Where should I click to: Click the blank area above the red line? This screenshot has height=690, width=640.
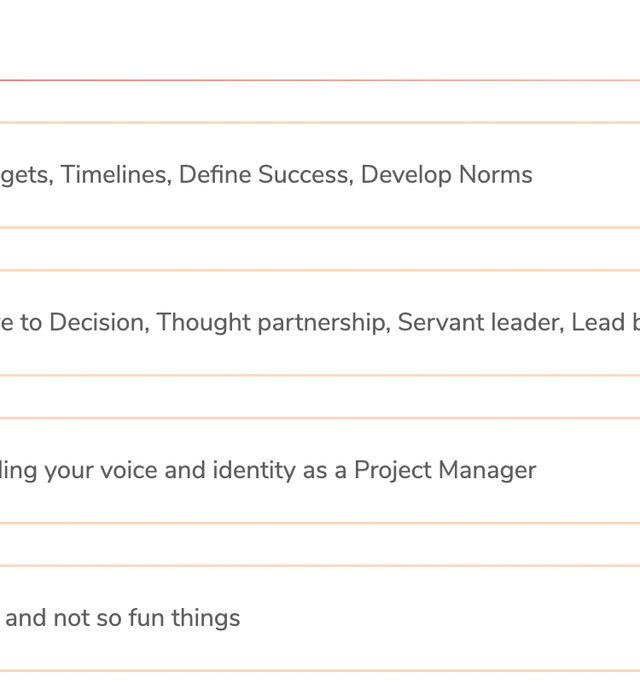click(320, 40)
